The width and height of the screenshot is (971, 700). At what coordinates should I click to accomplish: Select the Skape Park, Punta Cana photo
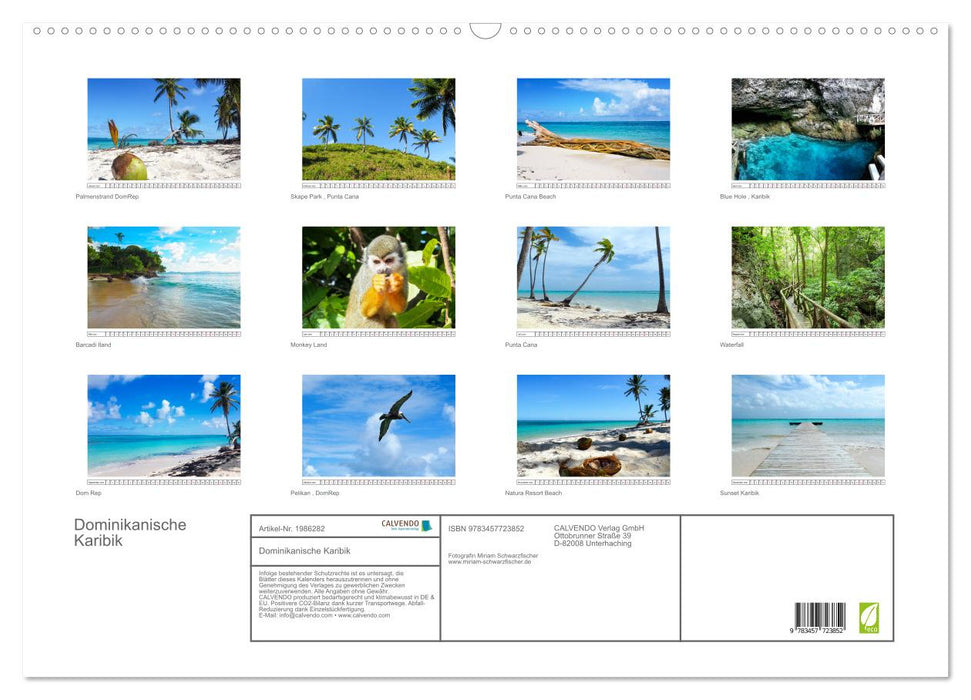click(378, 129)
